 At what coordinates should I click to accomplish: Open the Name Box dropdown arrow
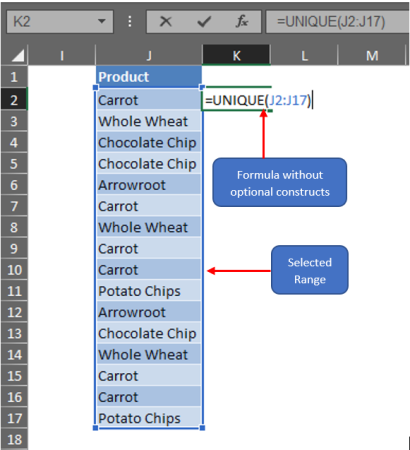pos(101,22)
